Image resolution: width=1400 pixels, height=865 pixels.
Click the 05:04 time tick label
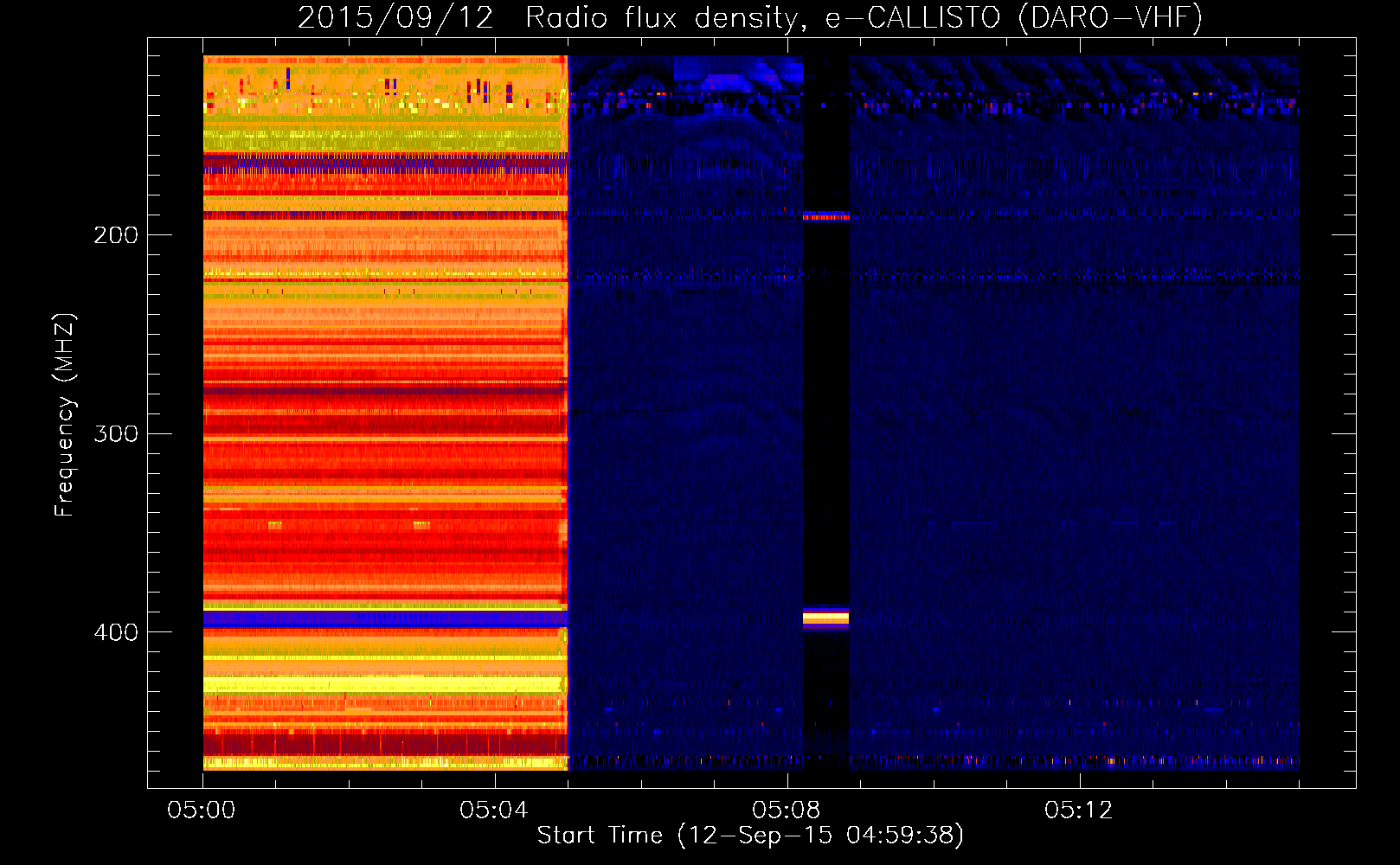(x=494, y=811)
